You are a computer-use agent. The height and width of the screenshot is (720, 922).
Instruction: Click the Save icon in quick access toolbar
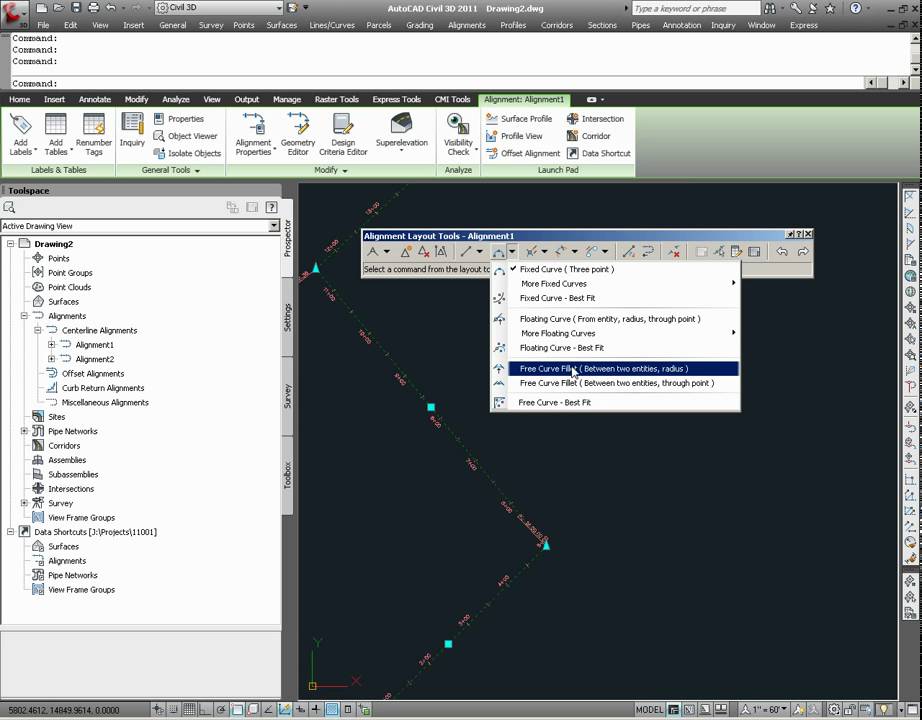[x=76, y=8]
